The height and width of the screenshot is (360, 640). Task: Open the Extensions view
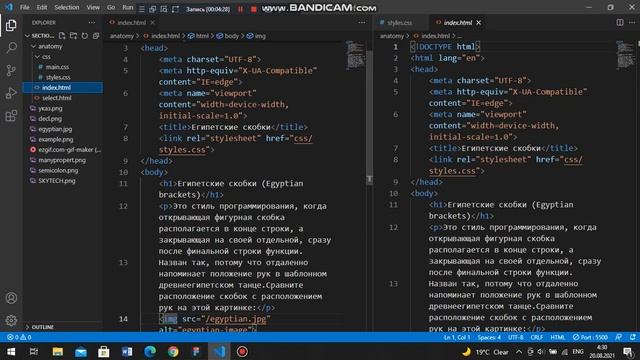tap(11, 116)
